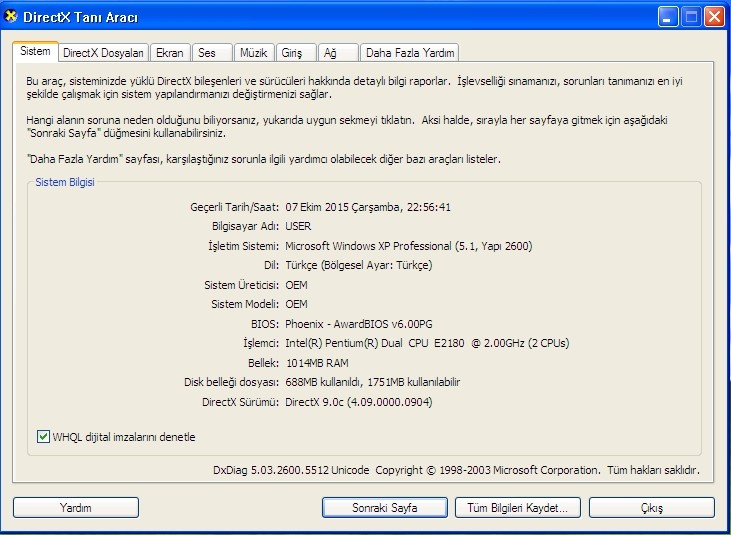Click the Disk belleği dosyası label

232,382
